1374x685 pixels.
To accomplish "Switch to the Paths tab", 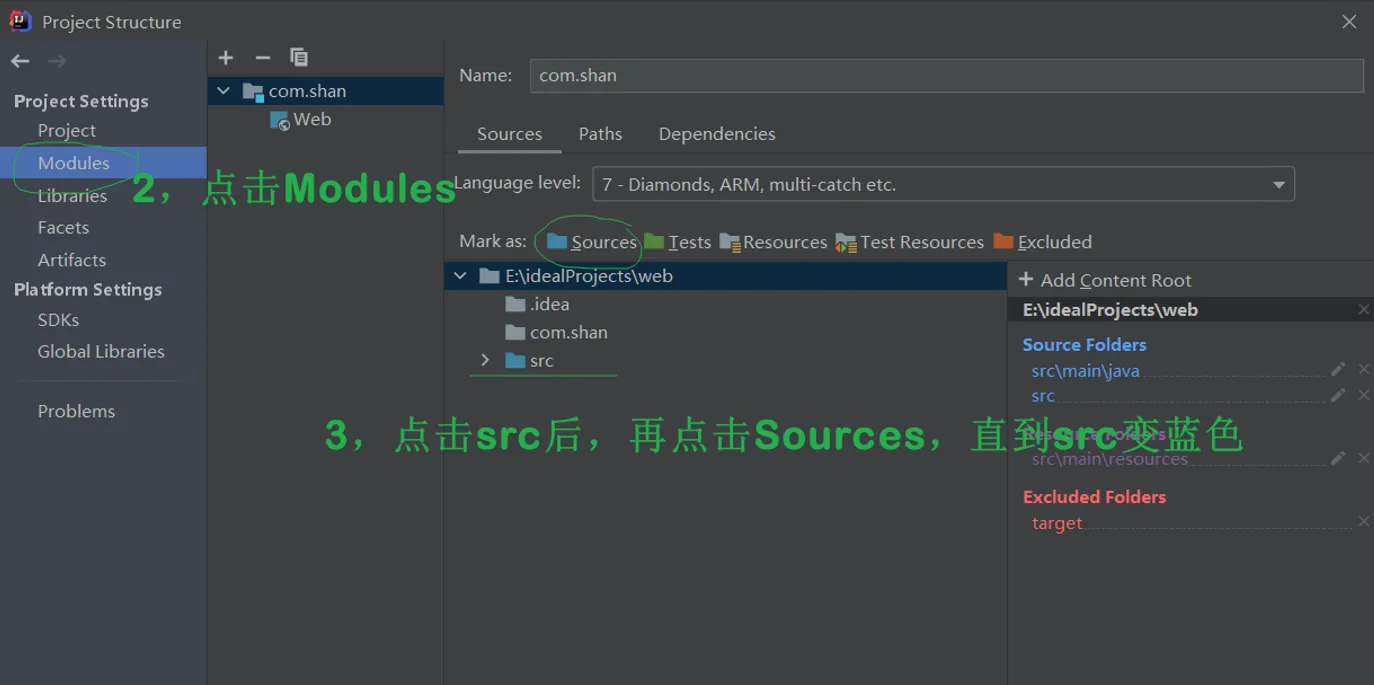I will click(600, 134).
